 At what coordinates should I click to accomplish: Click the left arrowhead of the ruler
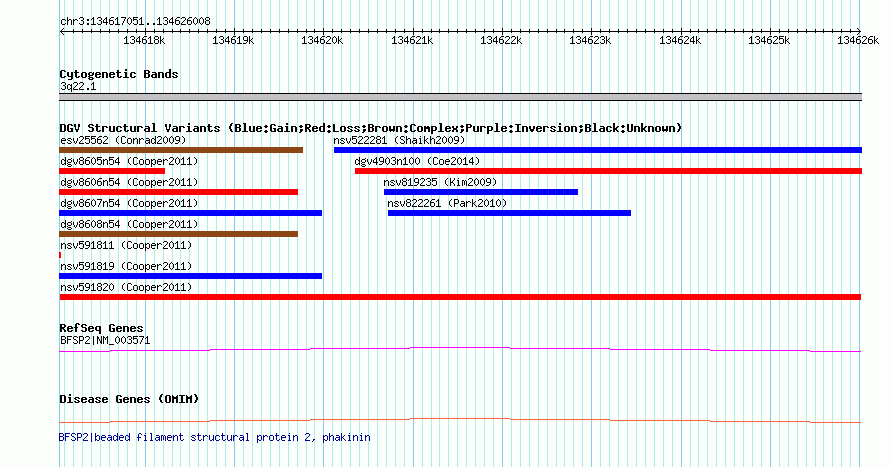tap(62, 32)
